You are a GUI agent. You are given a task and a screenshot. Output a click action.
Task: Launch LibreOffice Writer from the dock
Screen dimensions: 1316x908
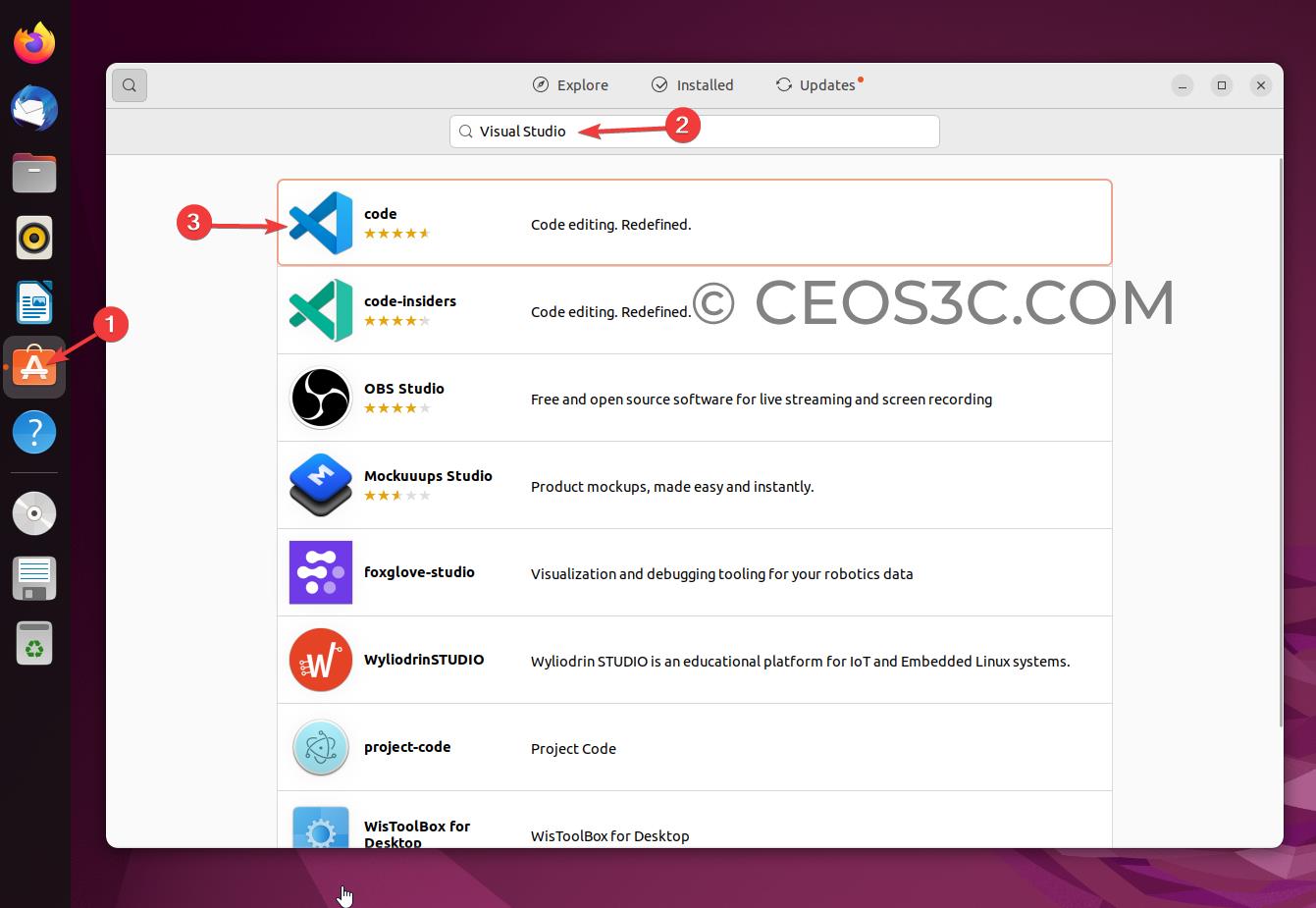[x=34, y=302]
